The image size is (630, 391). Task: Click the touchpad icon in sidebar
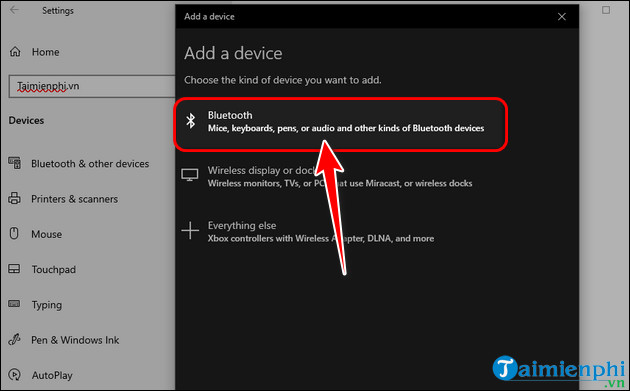click(x=14, y=268)
